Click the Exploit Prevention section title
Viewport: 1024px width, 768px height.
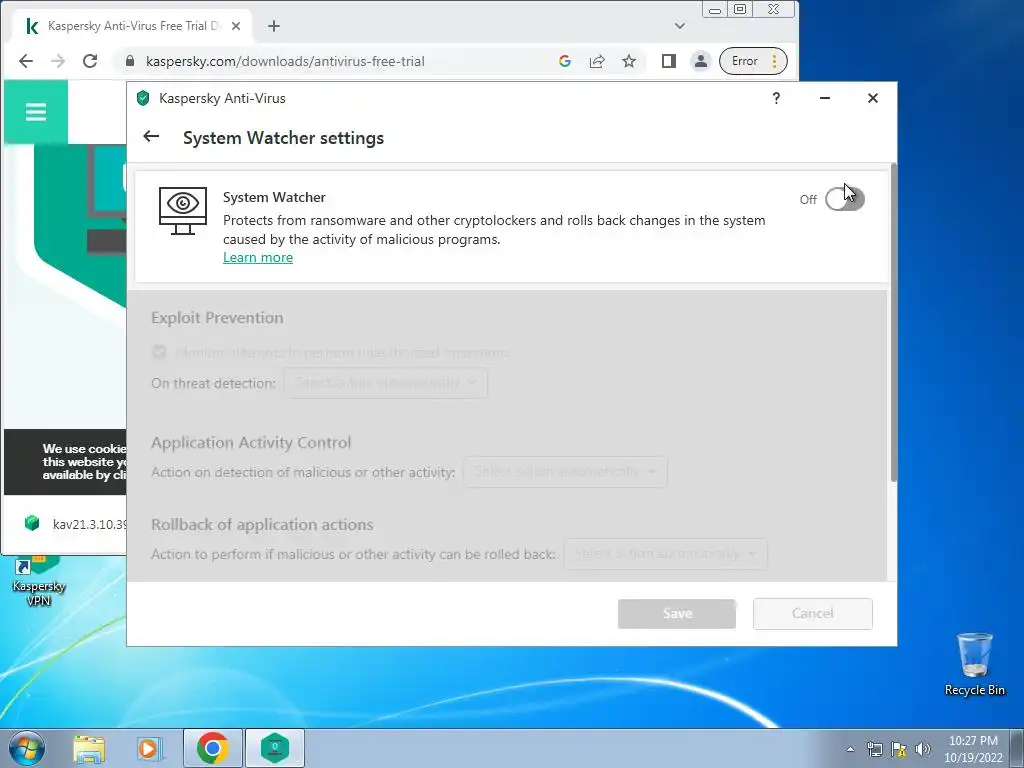(217, 317)
